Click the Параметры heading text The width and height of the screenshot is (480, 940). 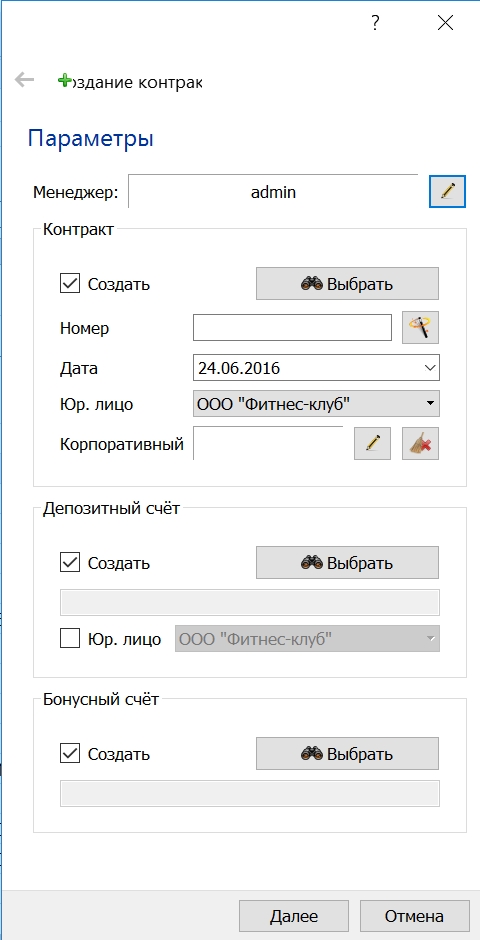90,138
